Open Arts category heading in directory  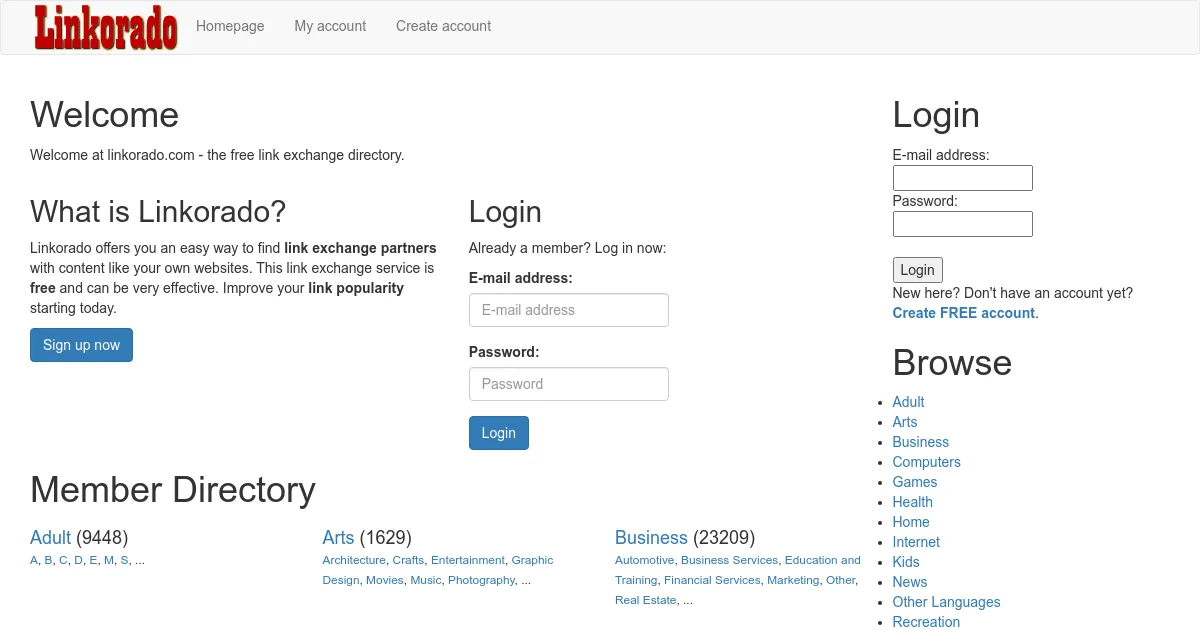click(x=338, y=538)
